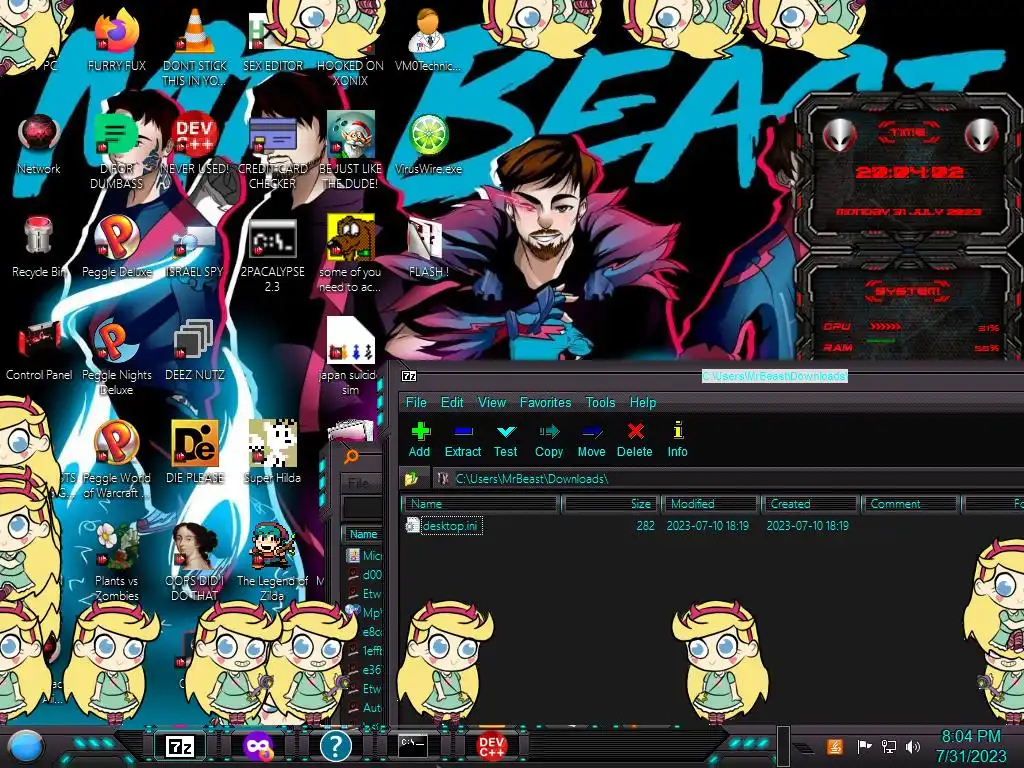Click the 7z icon in window title bar
1024x768 pixels.
pyautogui.click(x=409, y=376)
